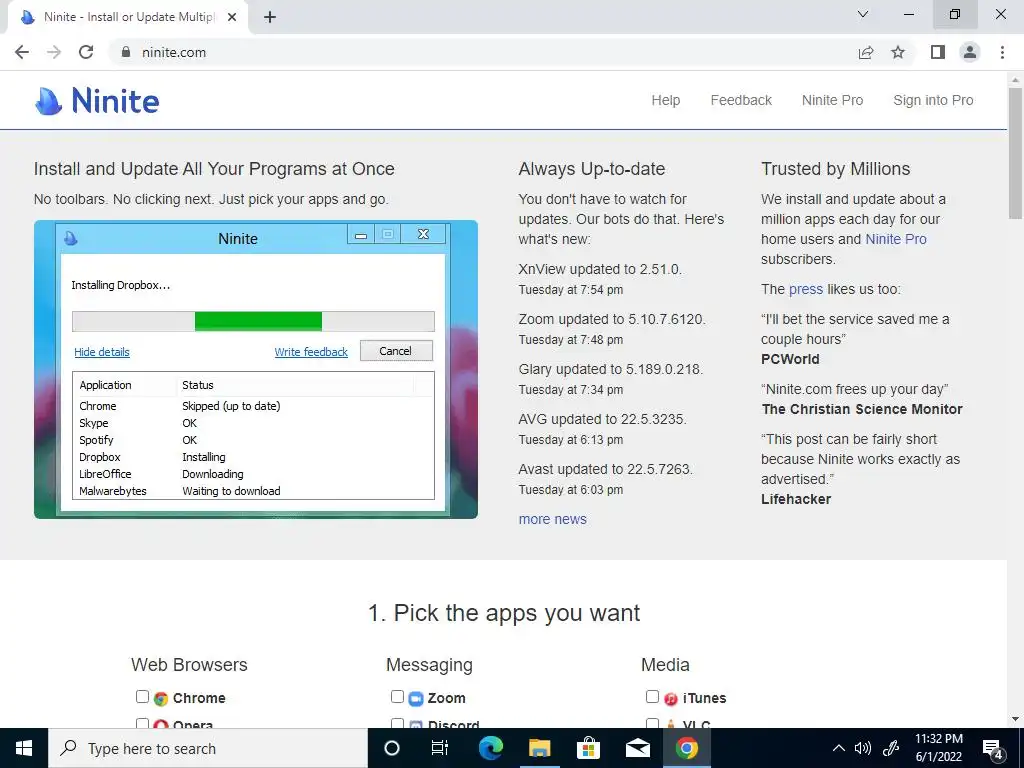Click XnView updated to 2.51.0 news item
1024x768 pixels.
(600, 269)
